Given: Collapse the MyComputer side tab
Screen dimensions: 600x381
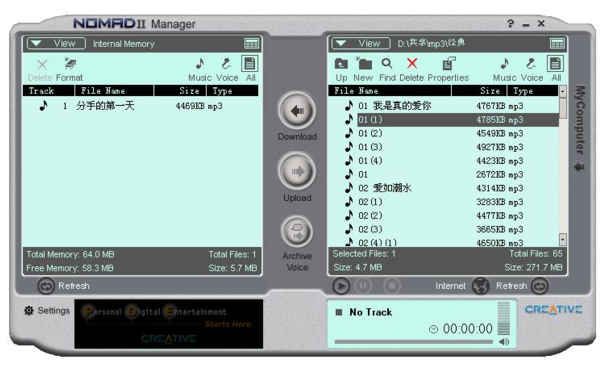Looking at the screenshot, I should pyautogui.click(x=580, y=128).
